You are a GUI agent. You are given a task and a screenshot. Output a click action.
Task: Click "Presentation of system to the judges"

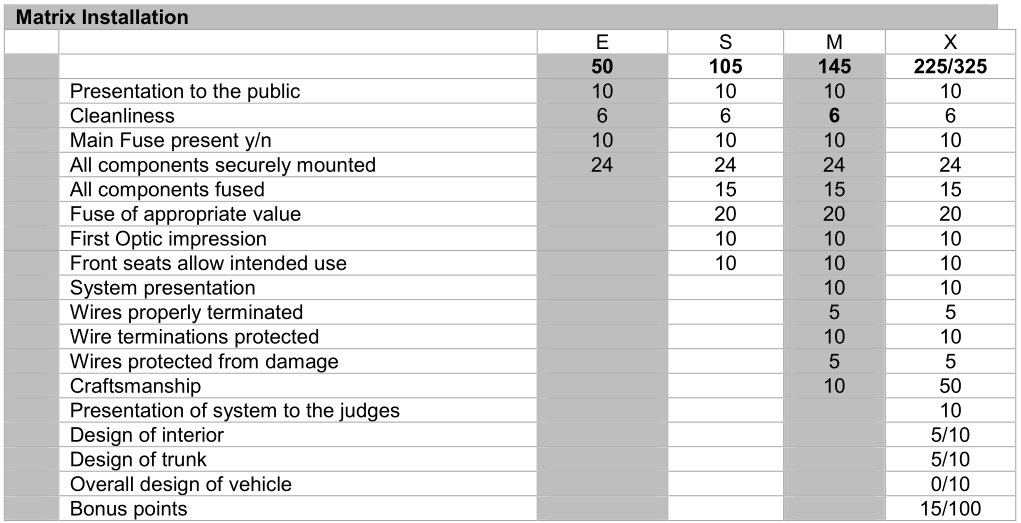pos(234,410)
